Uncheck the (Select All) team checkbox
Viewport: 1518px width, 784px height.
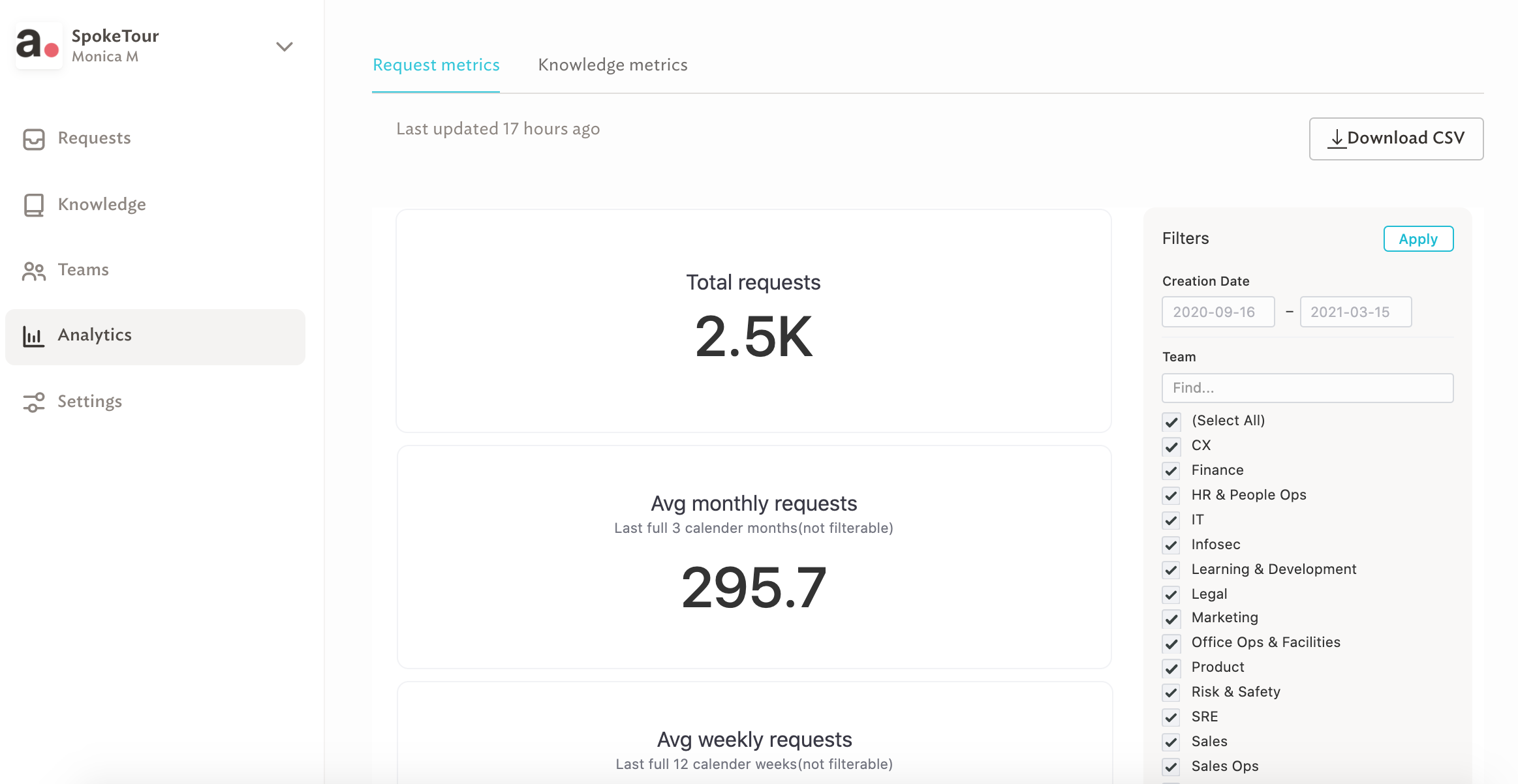(1171, 421)
